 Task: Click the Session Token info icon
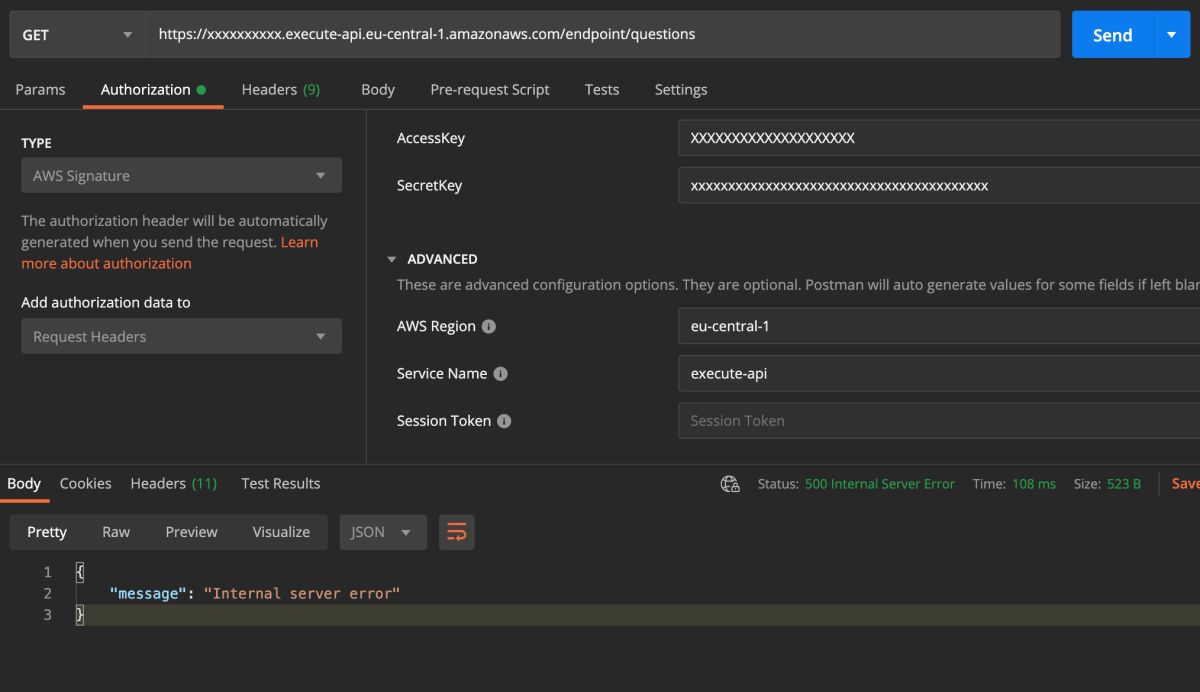click(x=504, y=421)
